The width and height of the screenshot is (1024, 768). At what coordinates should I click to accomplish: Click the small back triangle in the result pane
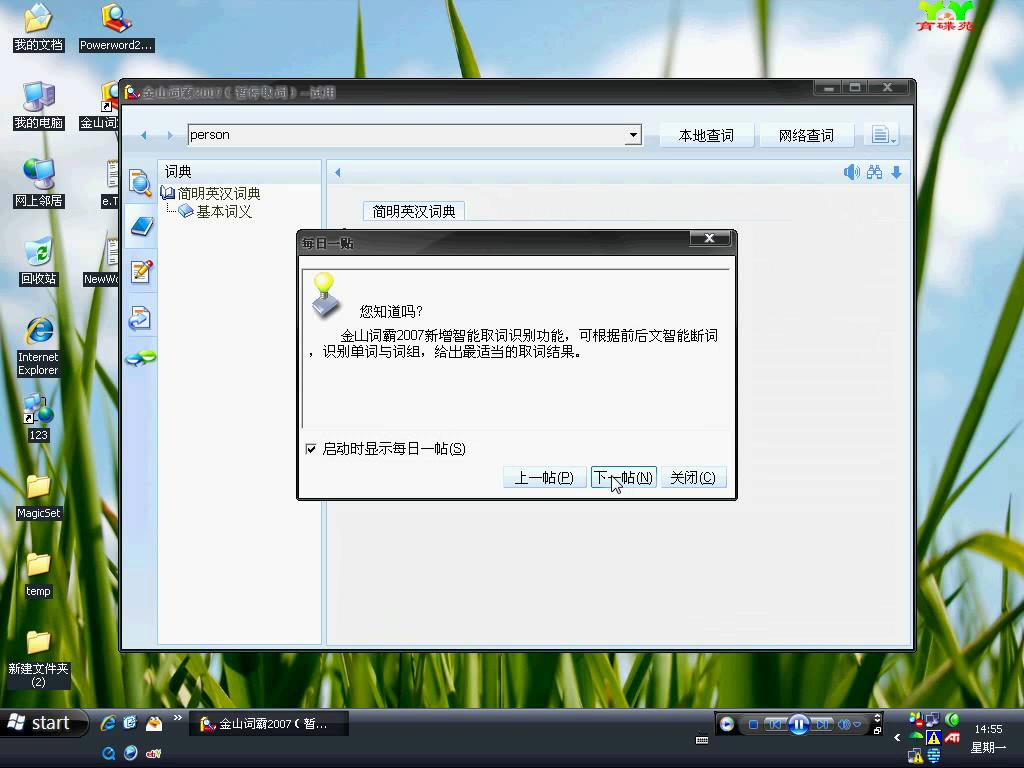pyautogui.click(x=338, y=172)
